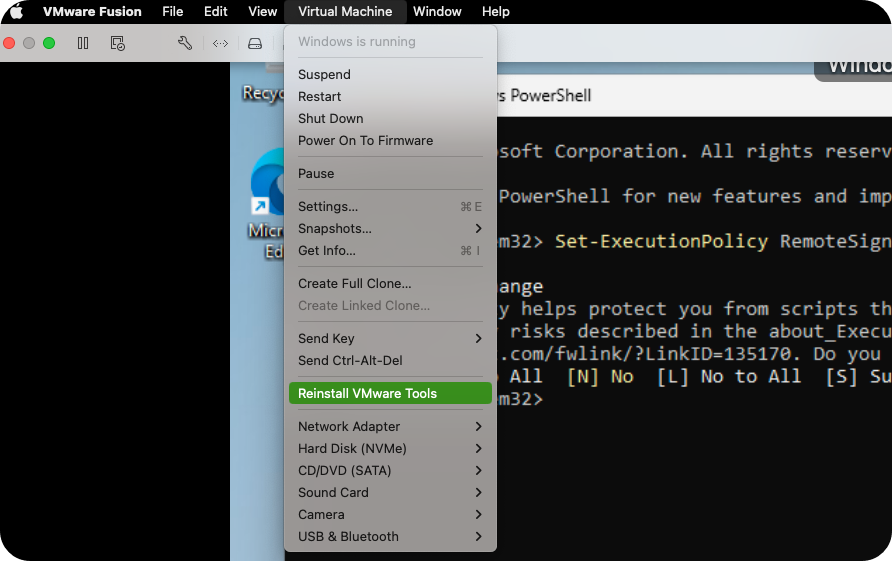Click the [L] No to All option text
The width and height of the screenshot is (892, 561).
[729, 376]
